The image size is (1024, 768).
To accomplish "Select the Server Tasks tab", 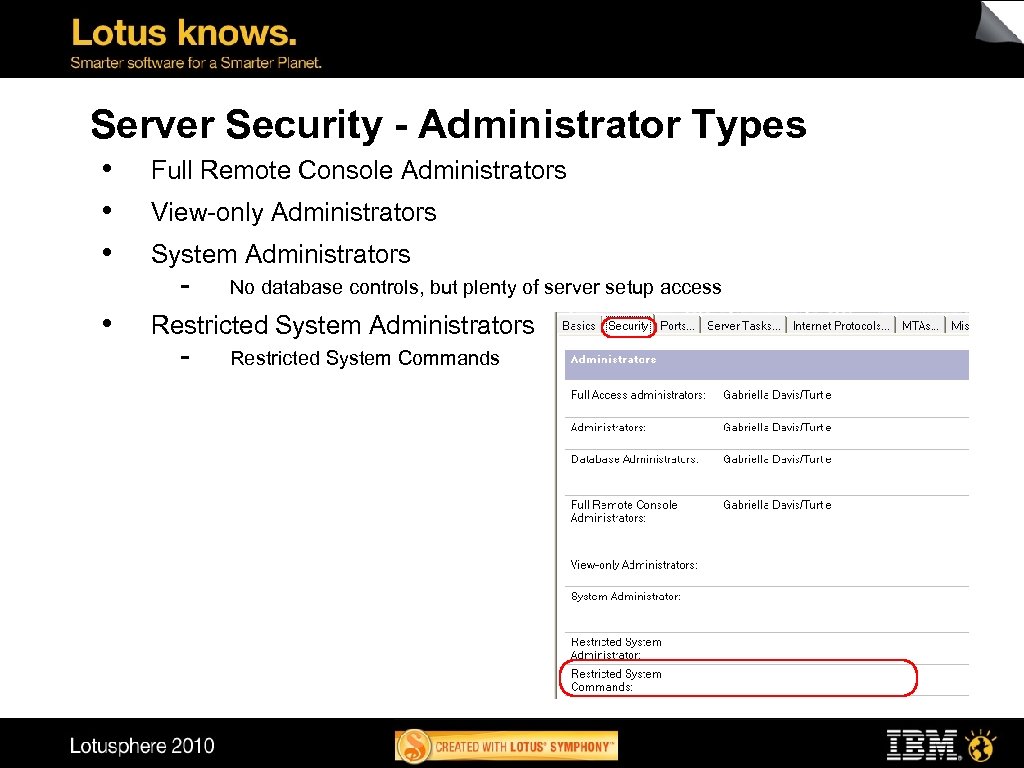I will click(x=744, y=325).
